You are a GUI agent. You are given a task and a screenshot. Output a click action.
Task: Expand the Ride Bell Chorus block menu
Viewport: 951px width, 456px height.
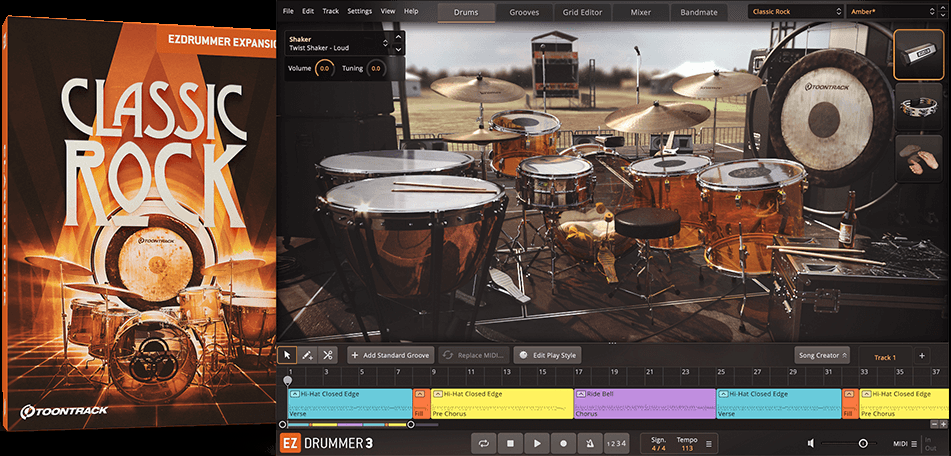(581, 394)
